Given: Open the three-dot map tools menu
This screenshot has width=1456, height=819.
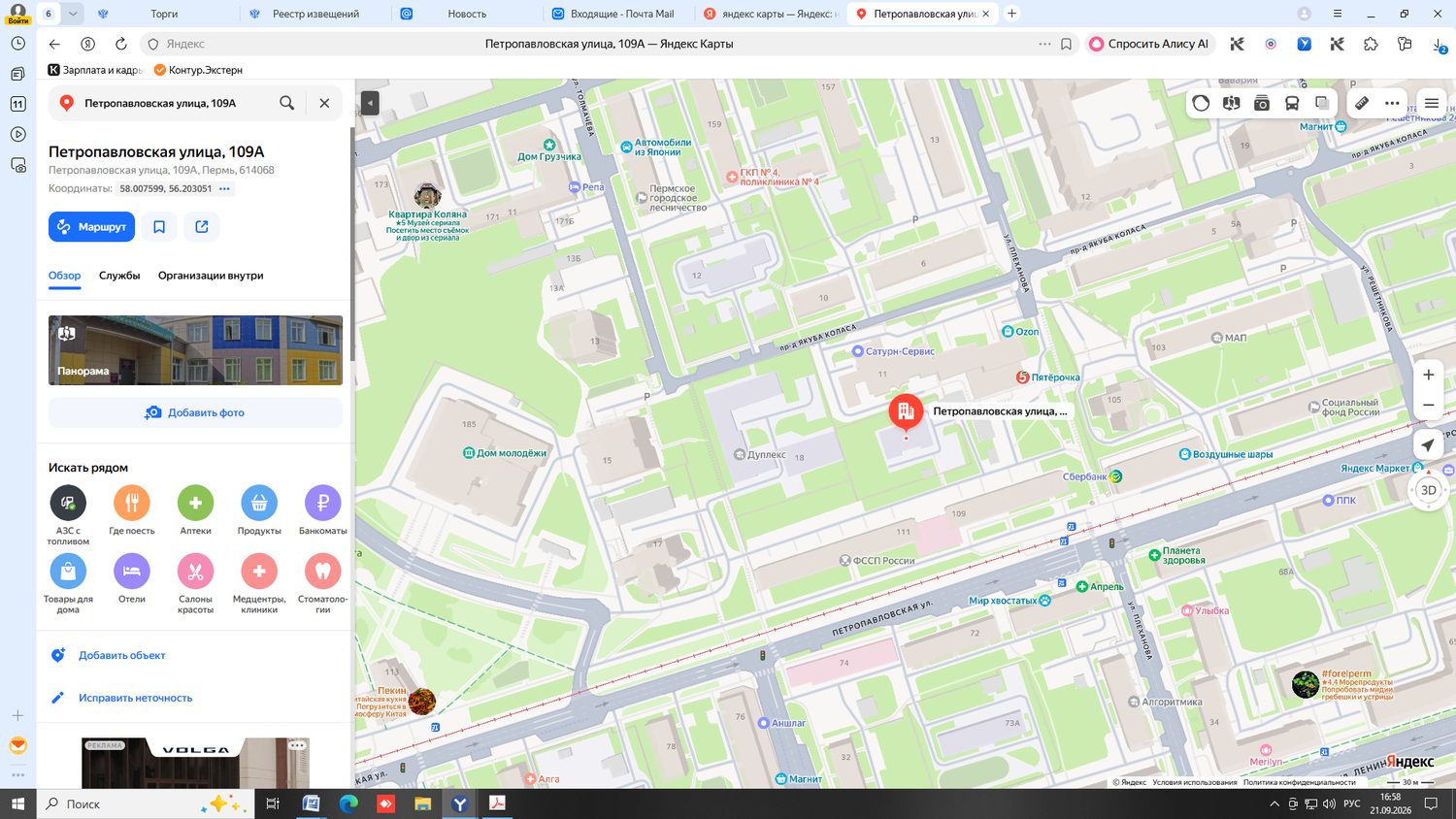Looking at the screenshot, I should point(1392,103).
